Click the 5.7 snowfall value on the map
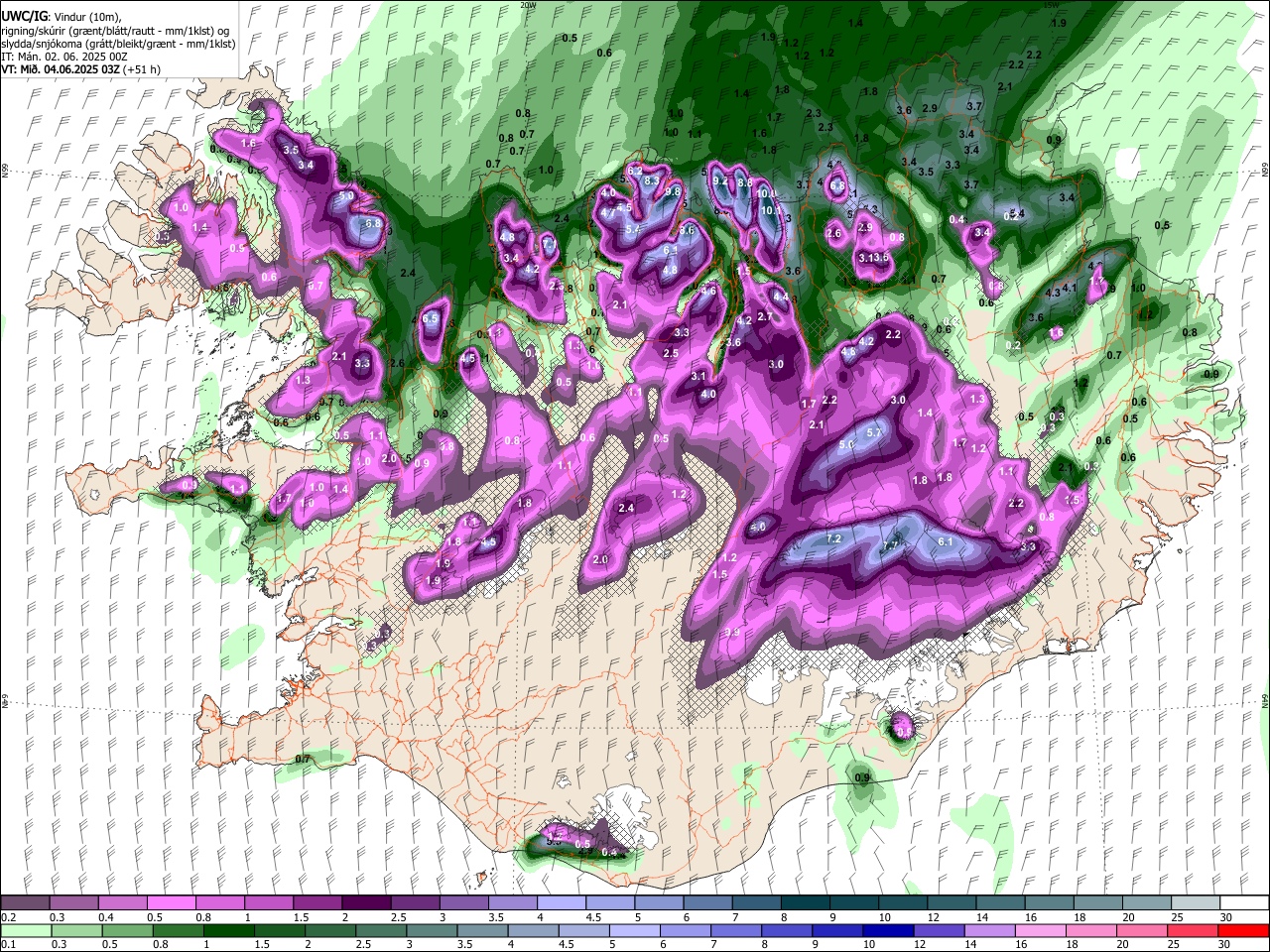Screen dimensions: 1270x952 pyautogui.click(x=874, y=433)
